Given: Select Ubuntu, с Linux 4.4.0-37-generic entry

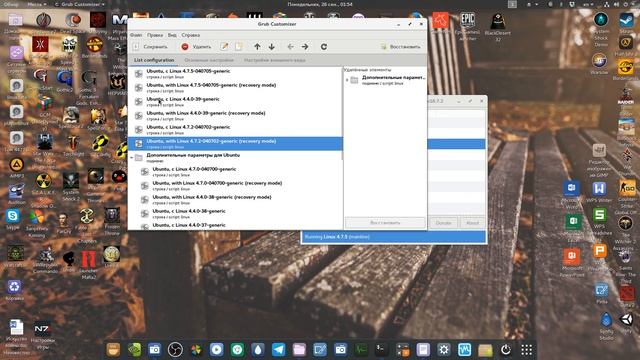Looking at the screenshot, I should [235, 225].
